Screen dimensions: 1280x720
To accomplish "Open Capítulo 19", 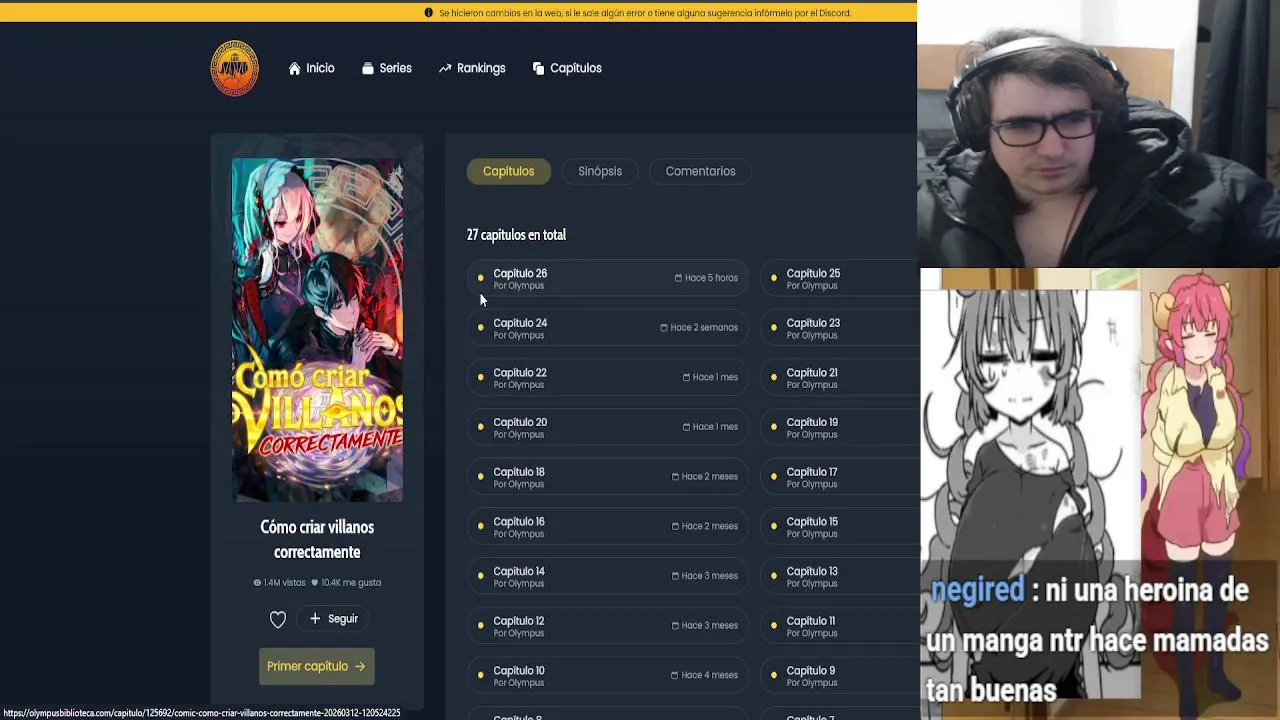I will click(x=840, y=427).
